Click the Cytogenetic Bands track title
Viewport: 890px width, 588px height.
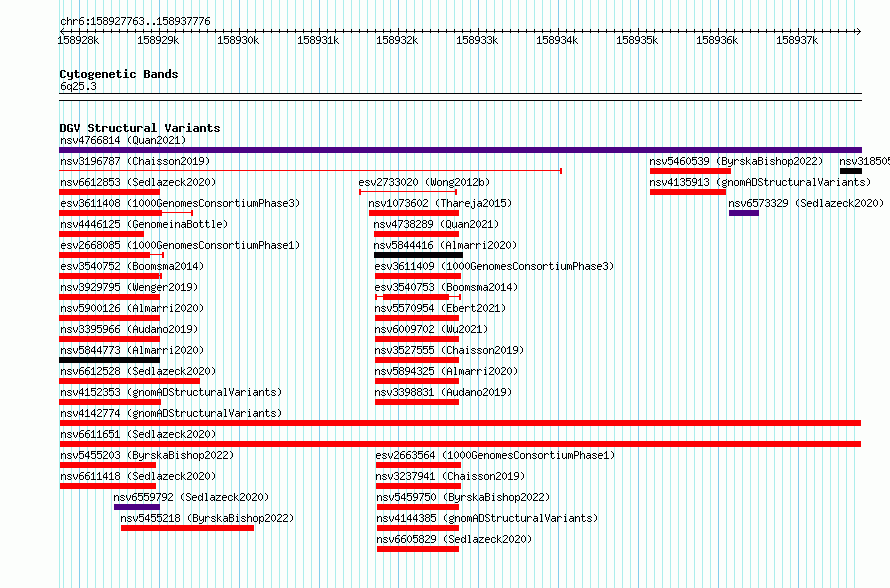pos(119,74)
